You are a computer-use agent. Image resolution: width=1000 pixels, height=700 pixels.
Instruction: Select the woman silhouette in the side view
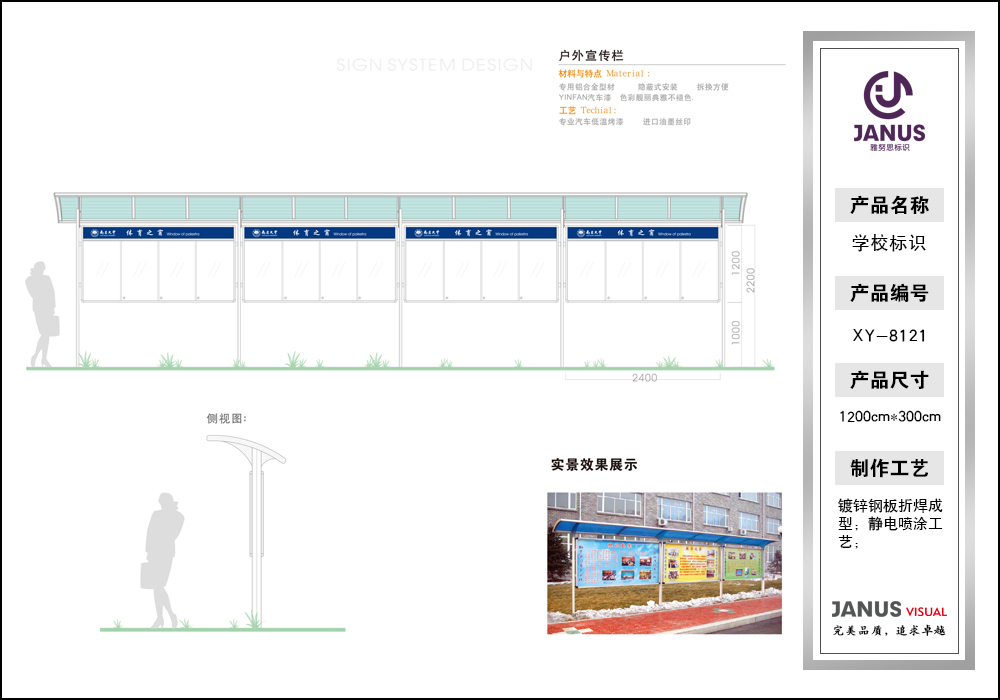[x=162, y=560]
